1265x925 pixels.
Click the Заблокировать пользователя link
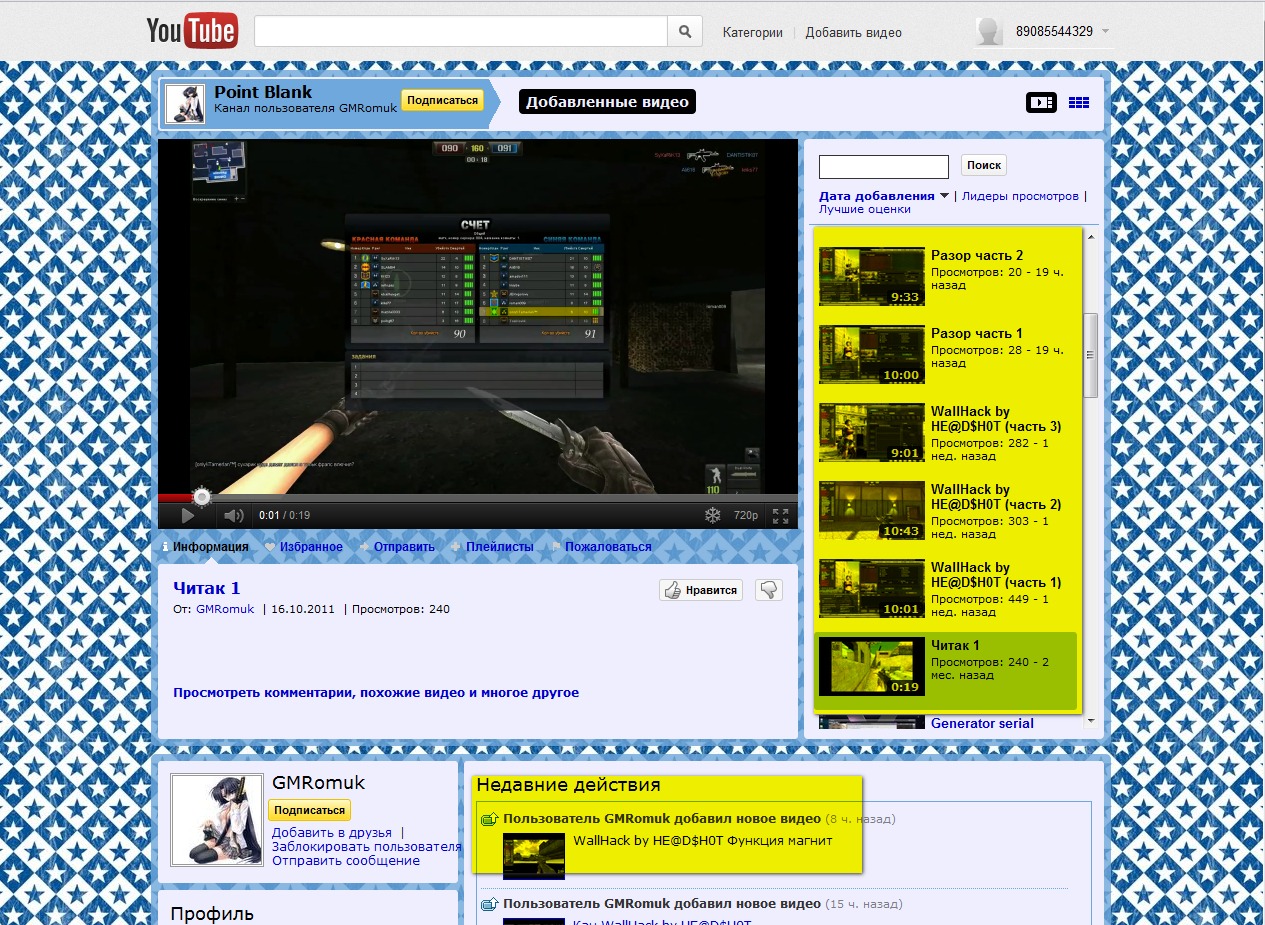click(367, 846)
